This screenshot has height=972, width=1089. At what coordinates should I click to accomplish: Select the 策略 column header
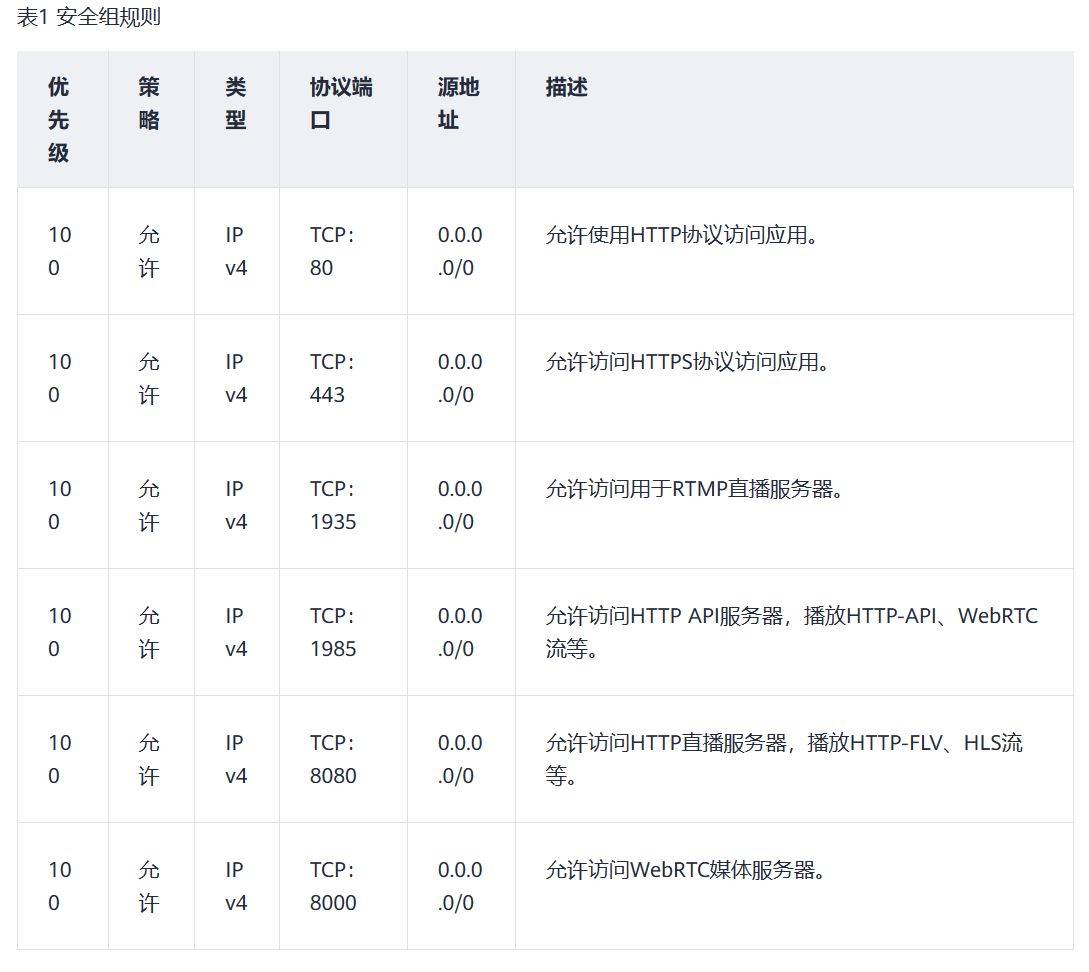pyautogui.click(x=149, y=104)
